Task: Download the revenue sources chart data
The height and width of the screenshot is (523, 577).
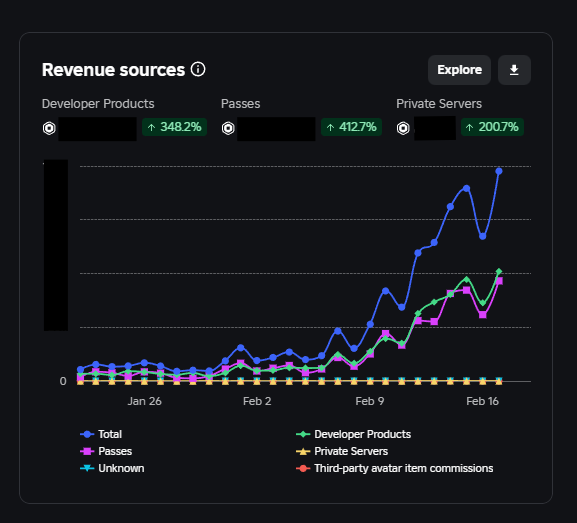Action: click(x=514, y=70)
